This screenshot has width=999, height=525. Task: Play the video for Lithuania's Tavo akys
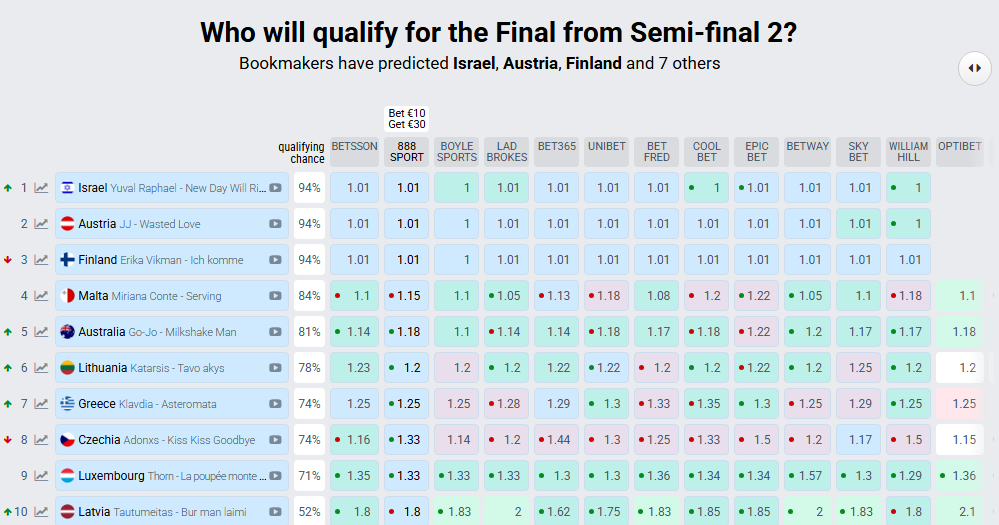pos(275,368)
